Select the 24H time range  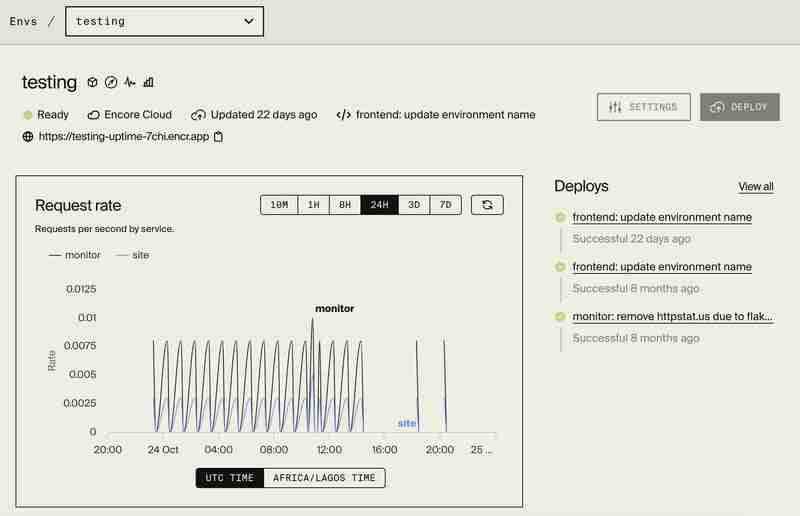(380, 205)
